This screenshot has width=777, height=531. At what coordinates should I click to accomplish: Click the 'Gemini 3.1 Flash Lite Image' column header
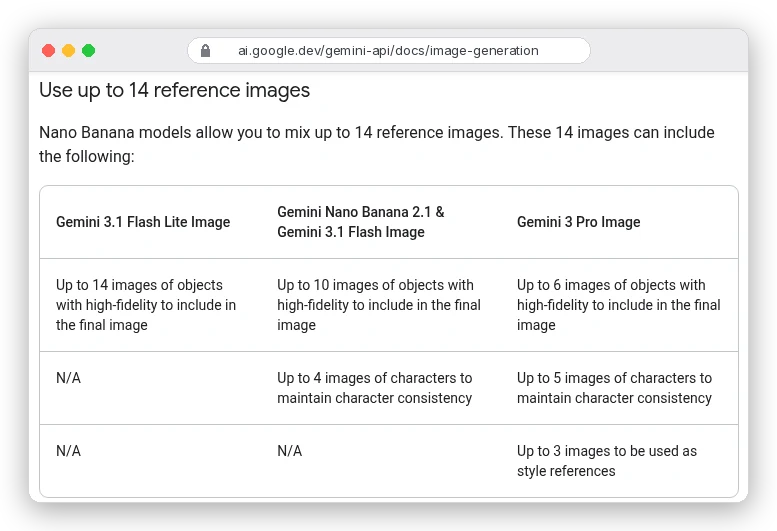pos(143,222)
